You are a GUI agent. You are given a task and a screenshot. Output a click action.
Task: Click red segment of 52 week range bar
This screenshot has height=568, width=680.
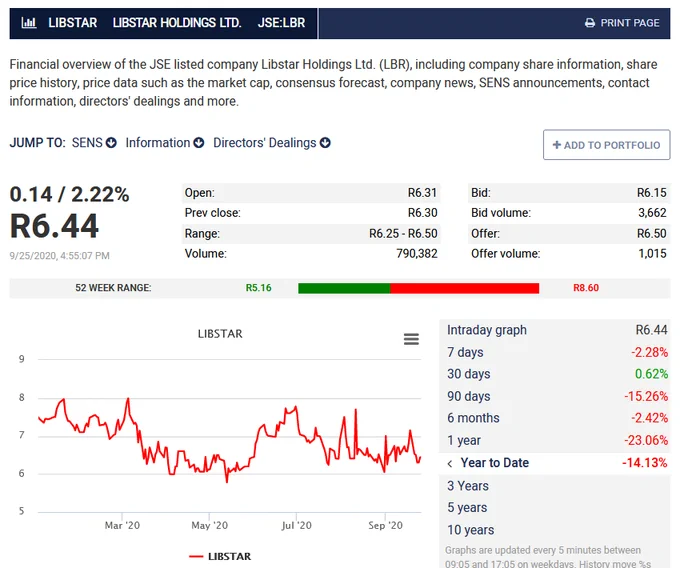tap(464, 288)
